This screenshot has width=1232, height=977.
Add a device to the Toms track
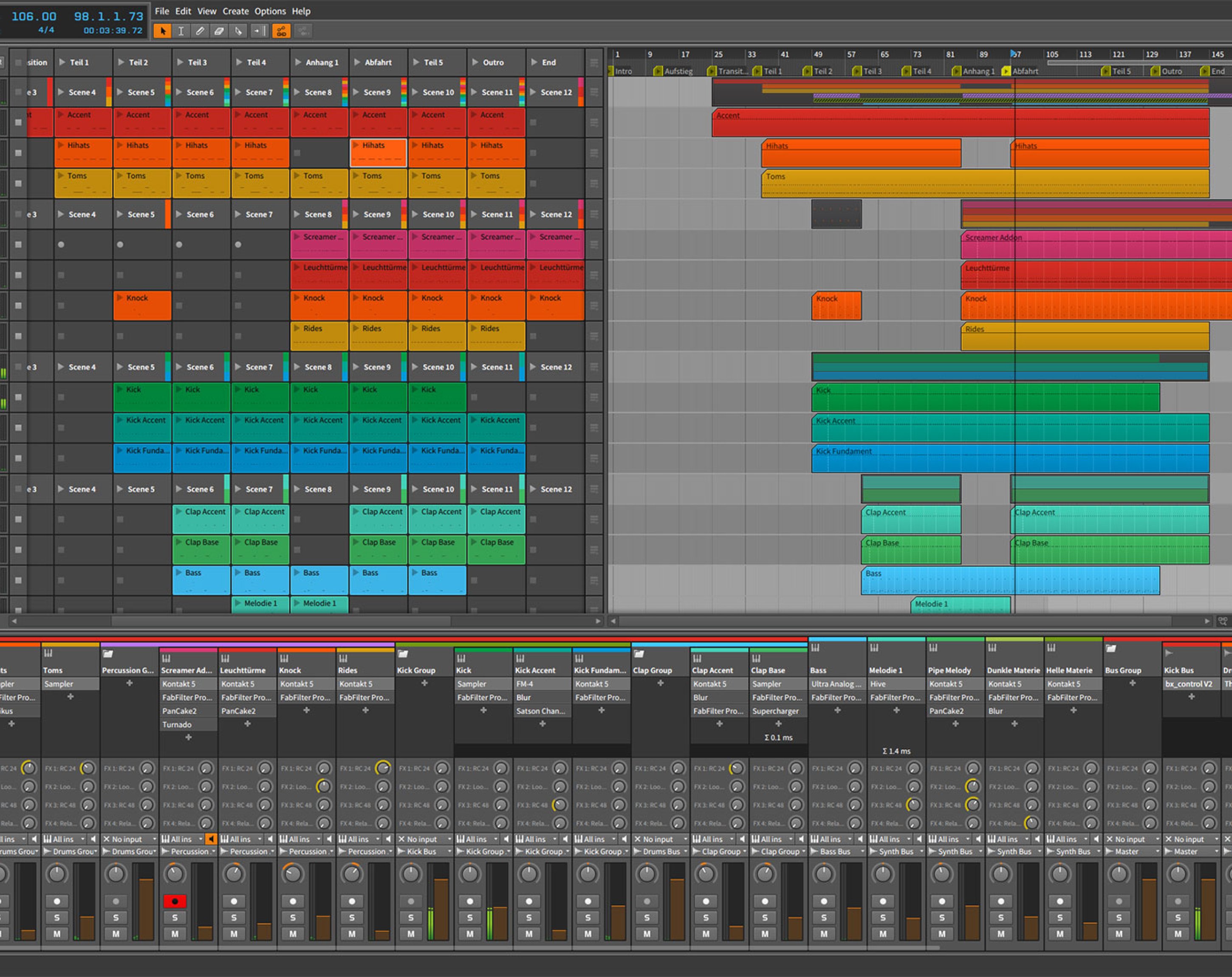point(70,697)
